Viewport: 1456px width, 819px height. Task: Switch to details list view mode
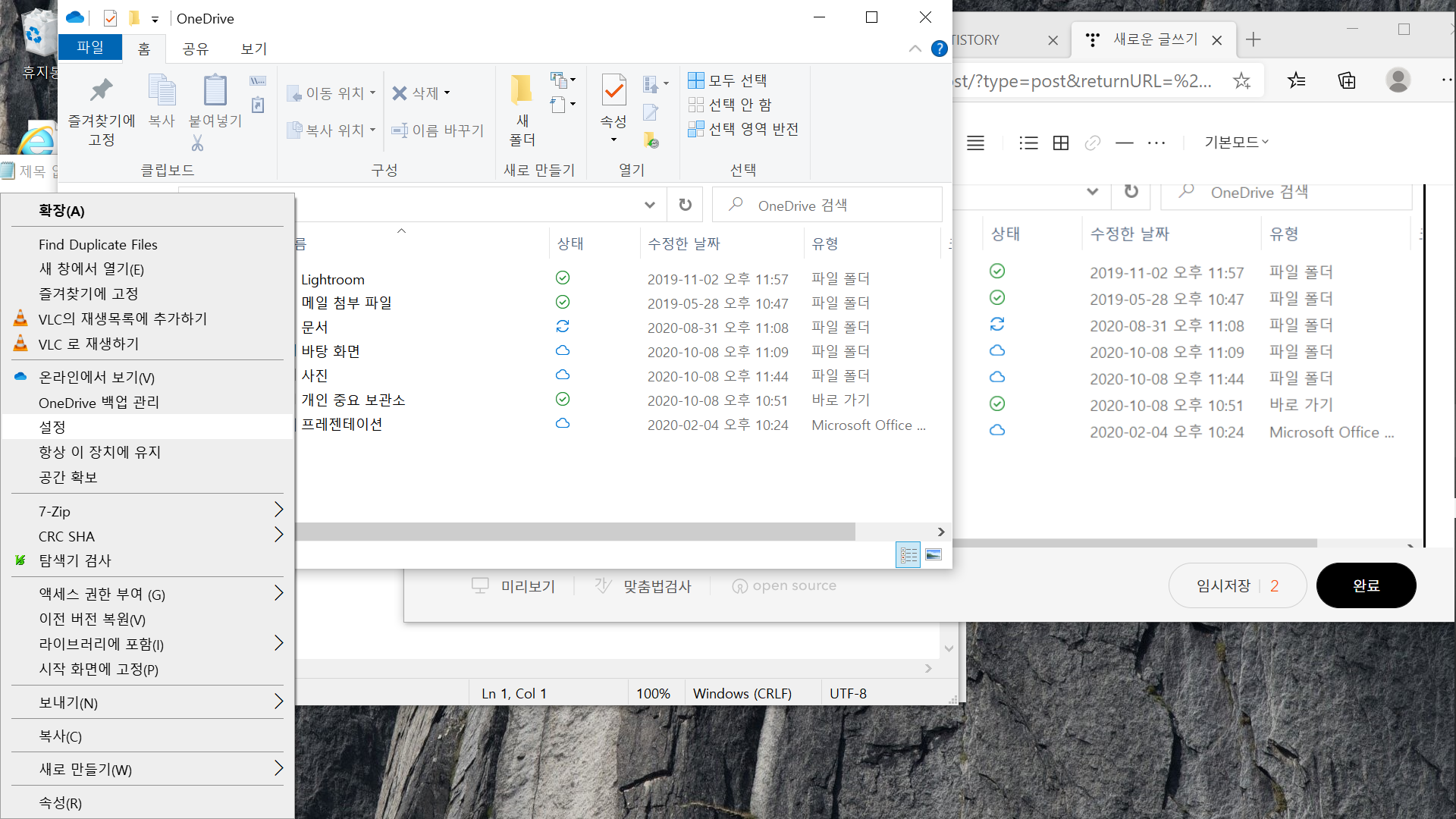908,555
